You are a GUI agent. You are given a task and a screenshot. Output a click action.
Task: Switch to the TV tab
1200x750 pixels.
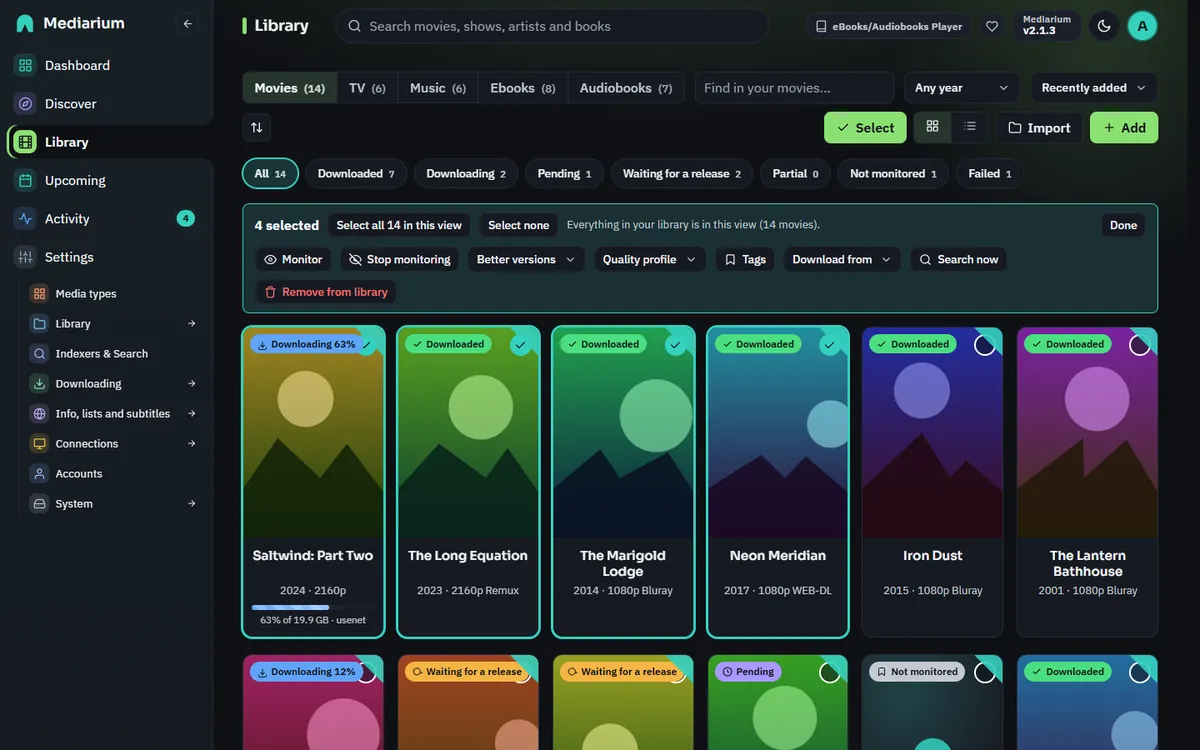(x=367, y=88)
